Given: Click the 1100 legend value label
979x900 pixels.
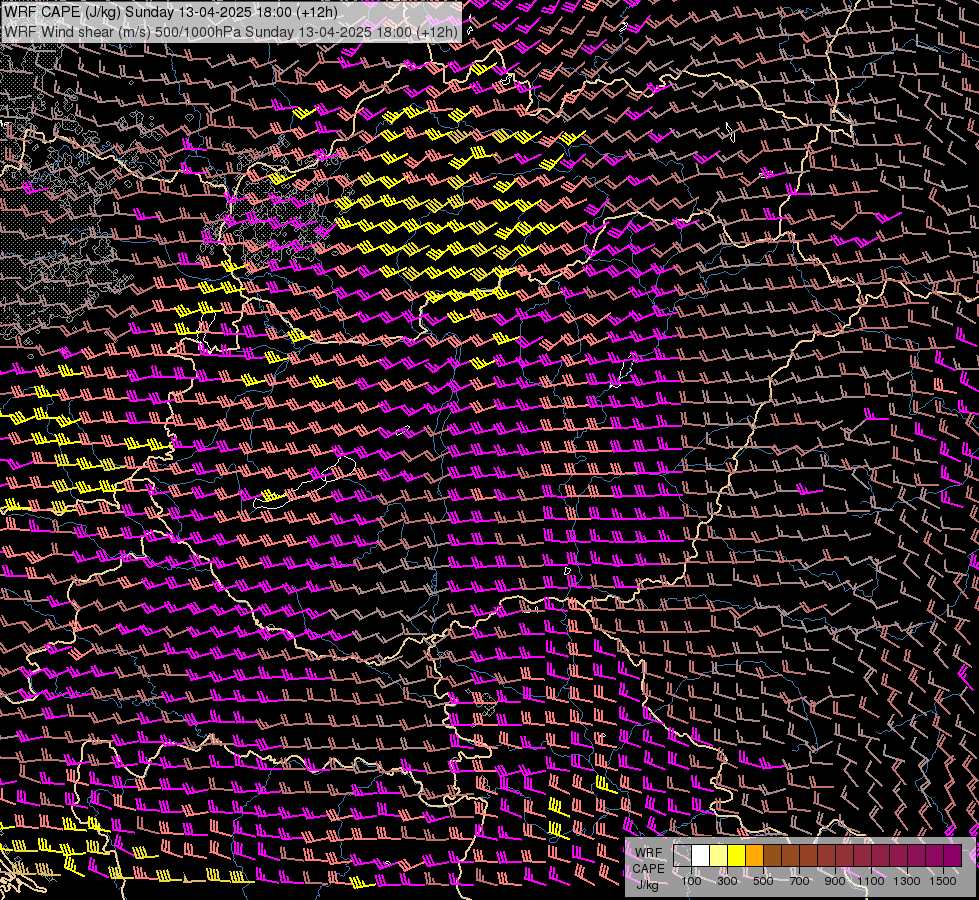Looking at the screenshot, I should [871, 881].
